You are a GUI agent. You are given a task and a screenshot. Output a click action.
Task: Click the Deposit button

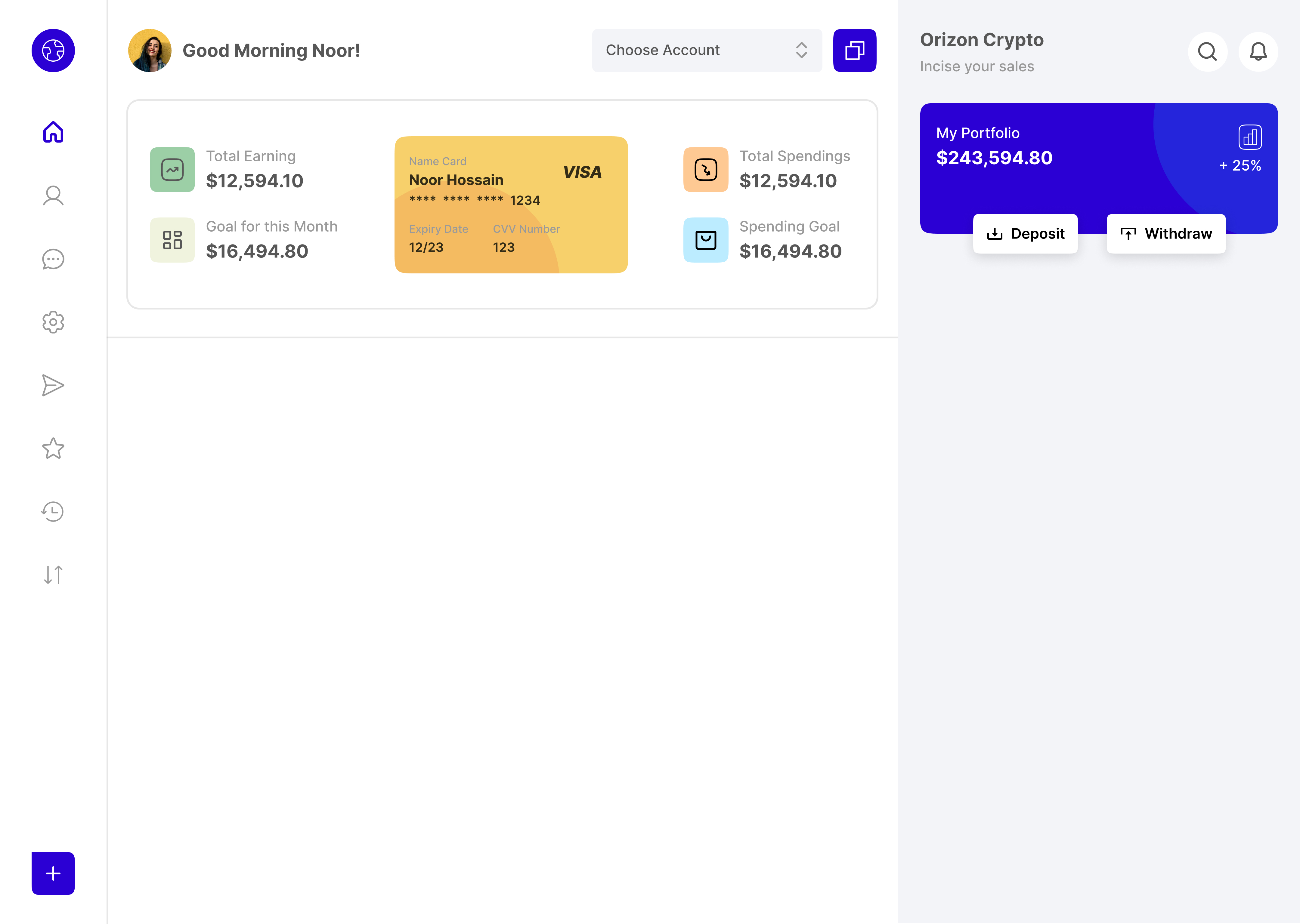pos(1025,234)
